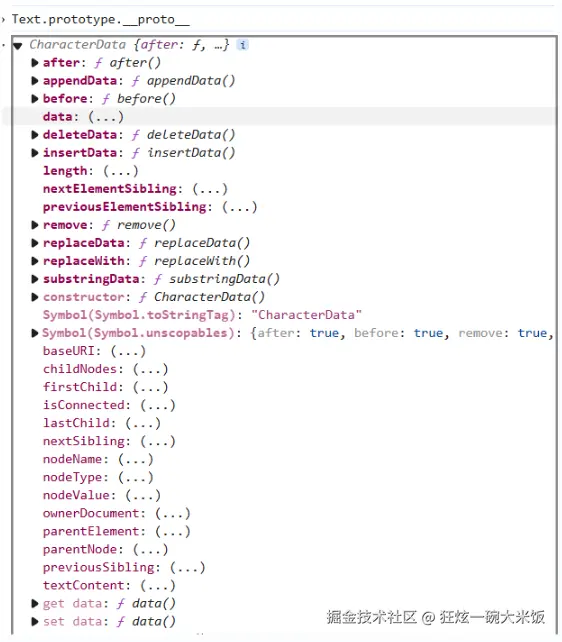Click the appendData property name

click(80, 81)
